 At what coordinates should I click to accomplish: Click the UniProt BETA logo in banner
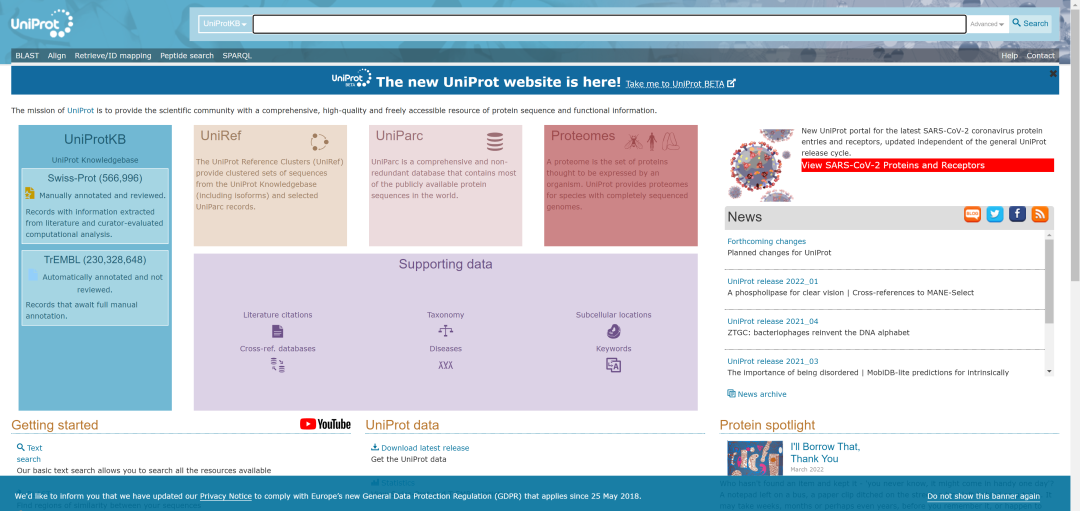point(351,79)
